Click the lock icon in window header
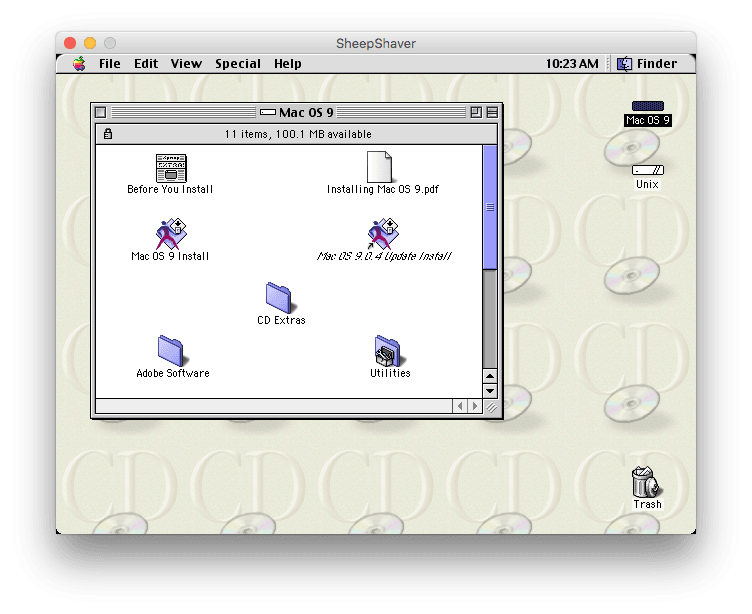The height and width of the screenshot is (614, 752). pyautogui.click(x=108, y=134)
